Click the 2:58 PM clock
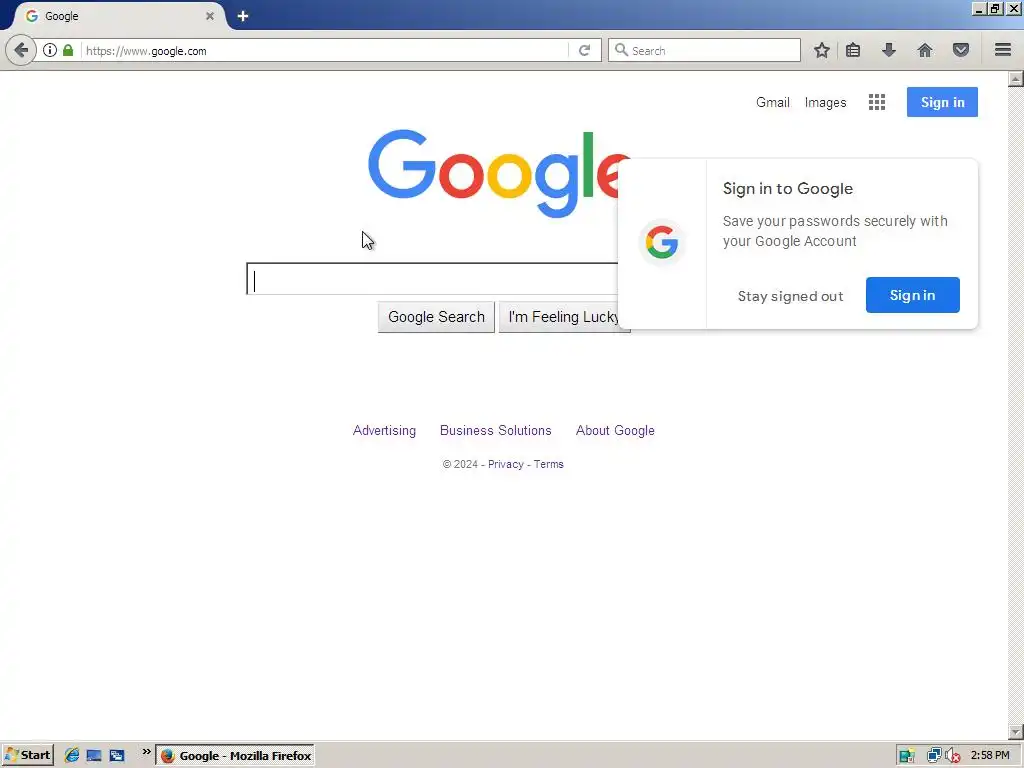This screenshot has width=1024, height=768. point(990,756)
